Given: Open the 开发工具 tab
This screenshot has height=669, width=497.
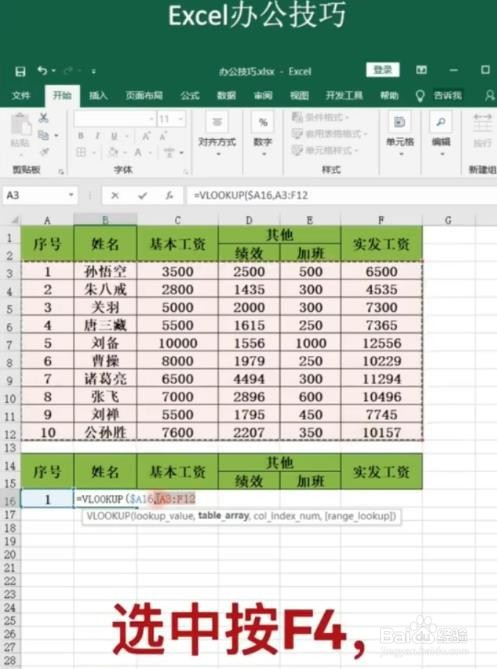Looking at the screenshot, I should pyautogui.click(x=344, y=95).
